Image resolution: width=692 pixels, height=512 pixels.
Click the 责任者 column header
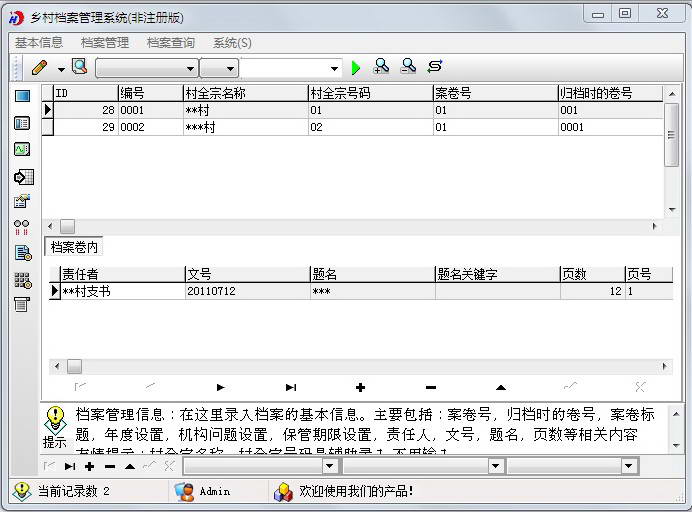pos(122,274)
